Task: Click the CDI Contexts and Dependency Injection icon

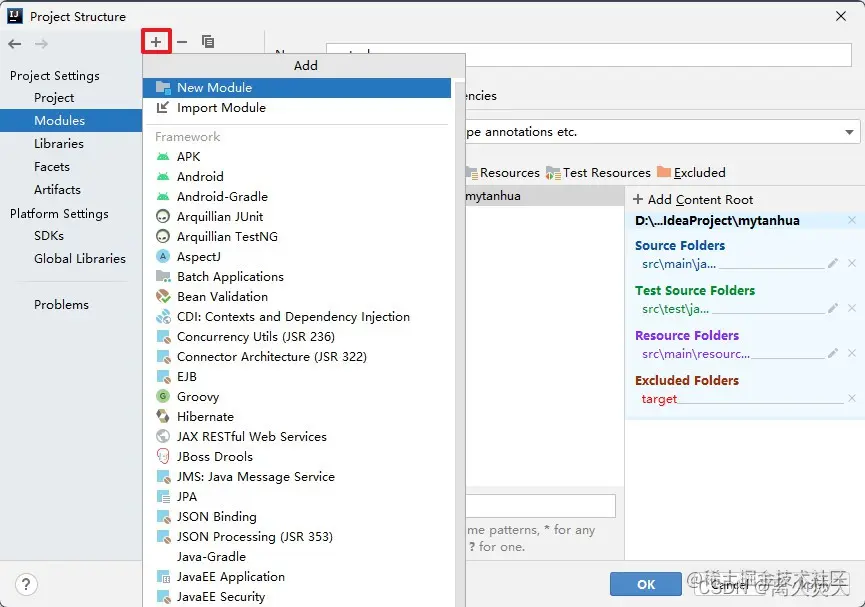Action: (x=163, y=317)
